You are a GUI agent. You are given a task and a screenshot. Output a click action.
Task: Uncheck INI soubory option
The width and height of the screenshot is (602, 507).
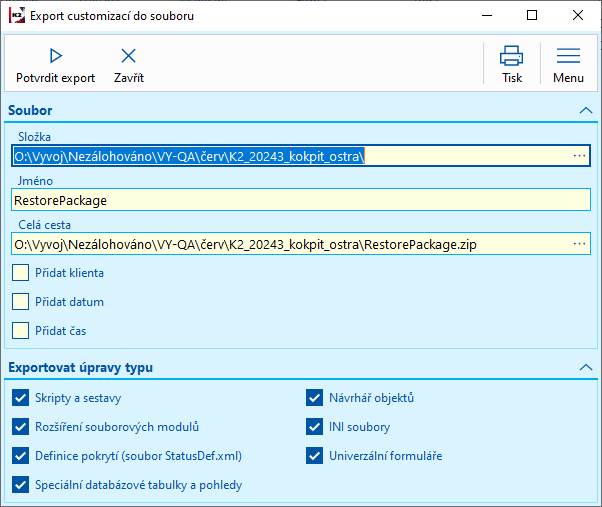tap(315, 427)
